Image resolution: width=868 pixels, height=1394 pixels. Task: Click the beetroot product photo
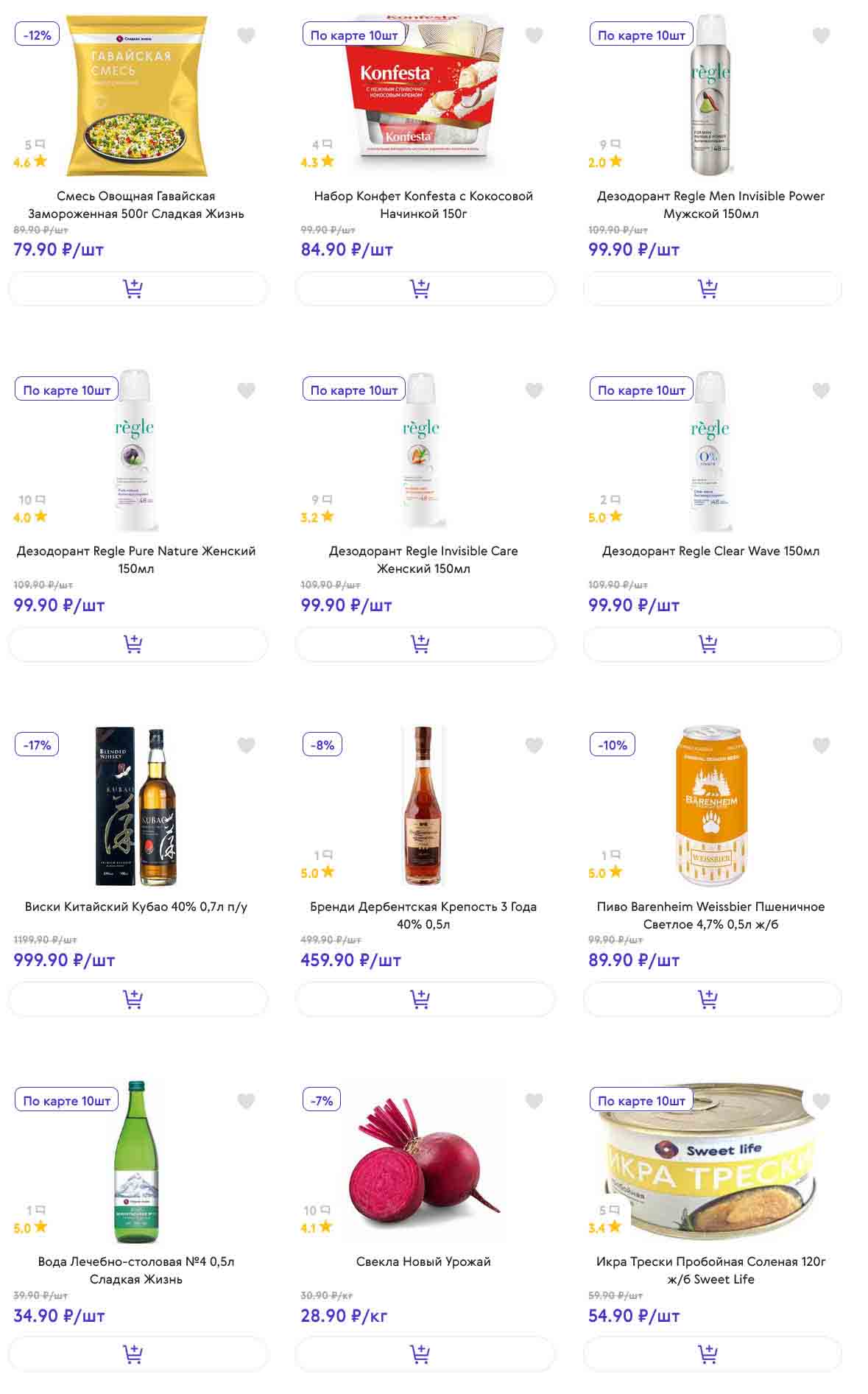423,1161
